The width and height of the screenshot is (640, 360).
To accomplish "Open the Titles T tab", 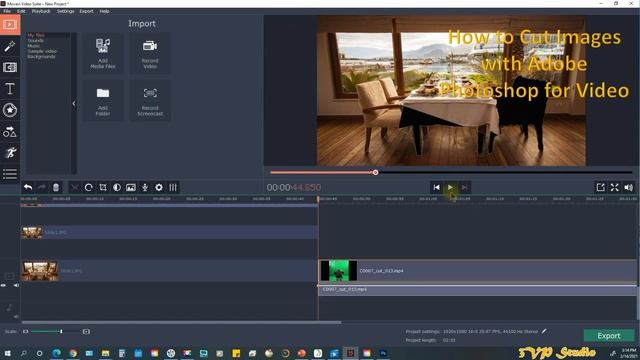I will [x=10, y=89].
